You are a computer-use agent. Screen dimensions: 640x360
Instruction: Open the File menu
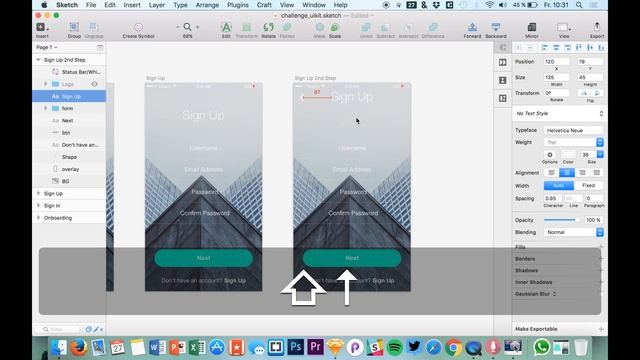coord(91,5)
